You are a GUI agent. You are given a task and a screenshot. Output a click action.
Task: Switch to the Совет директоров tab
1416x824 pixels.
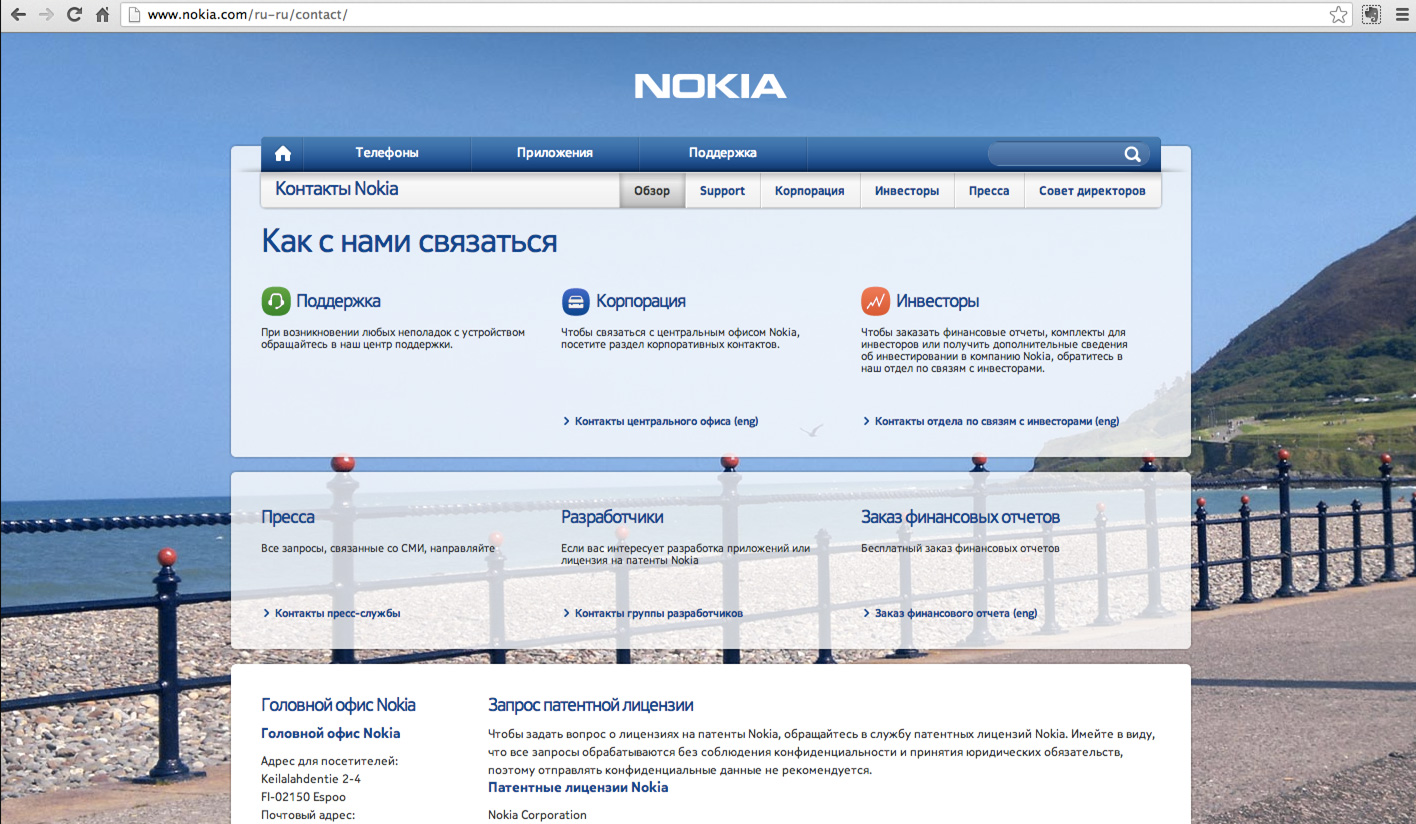[1092, 191]
